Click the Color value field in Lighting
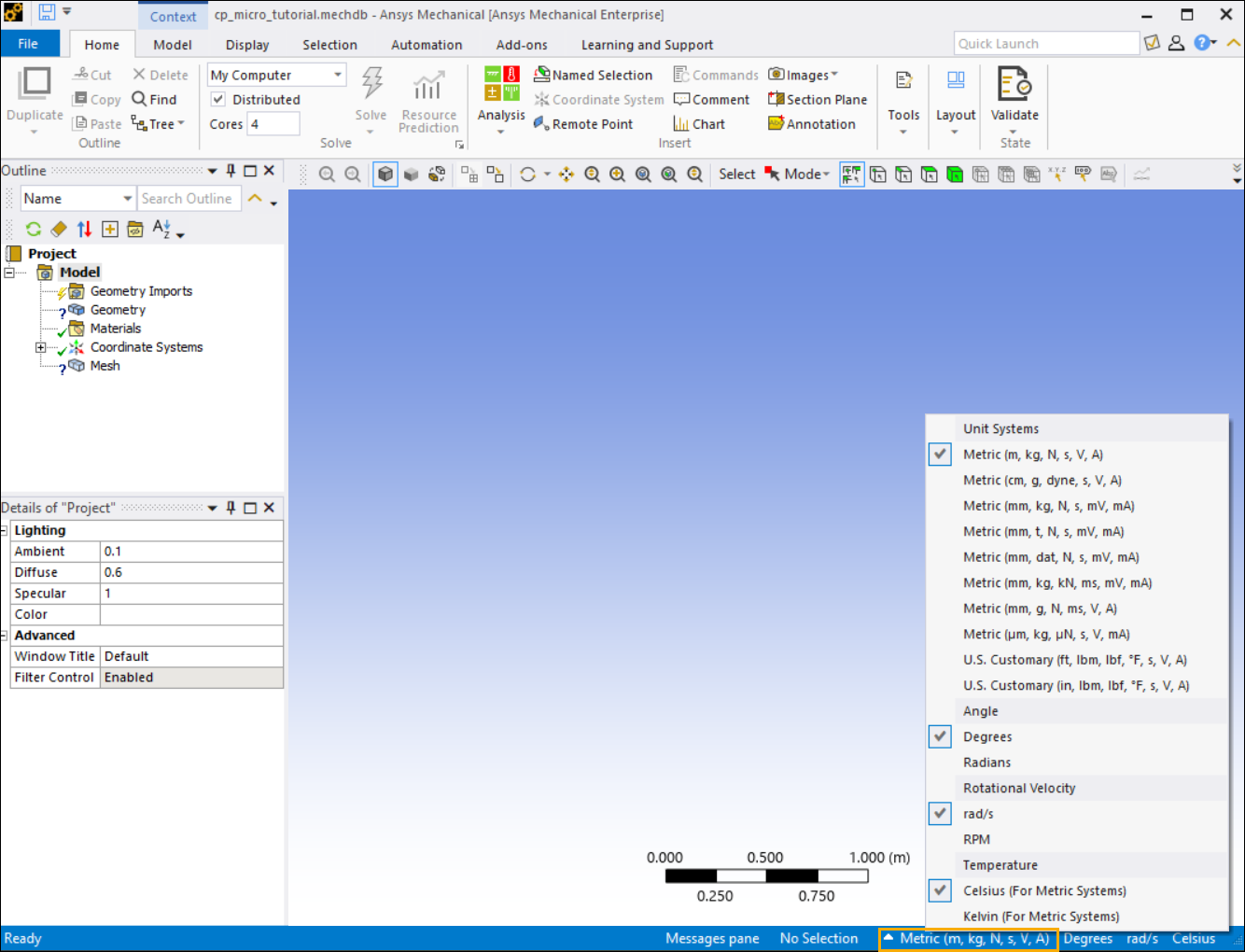This screenshot has height=952, width=1245. tap(190, 614)
